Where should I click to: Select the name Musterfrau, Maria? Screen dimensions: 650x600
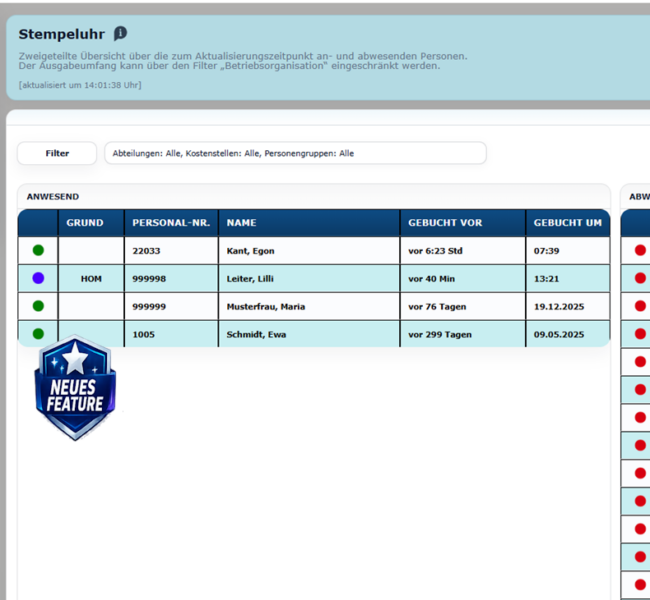(266, 306)
